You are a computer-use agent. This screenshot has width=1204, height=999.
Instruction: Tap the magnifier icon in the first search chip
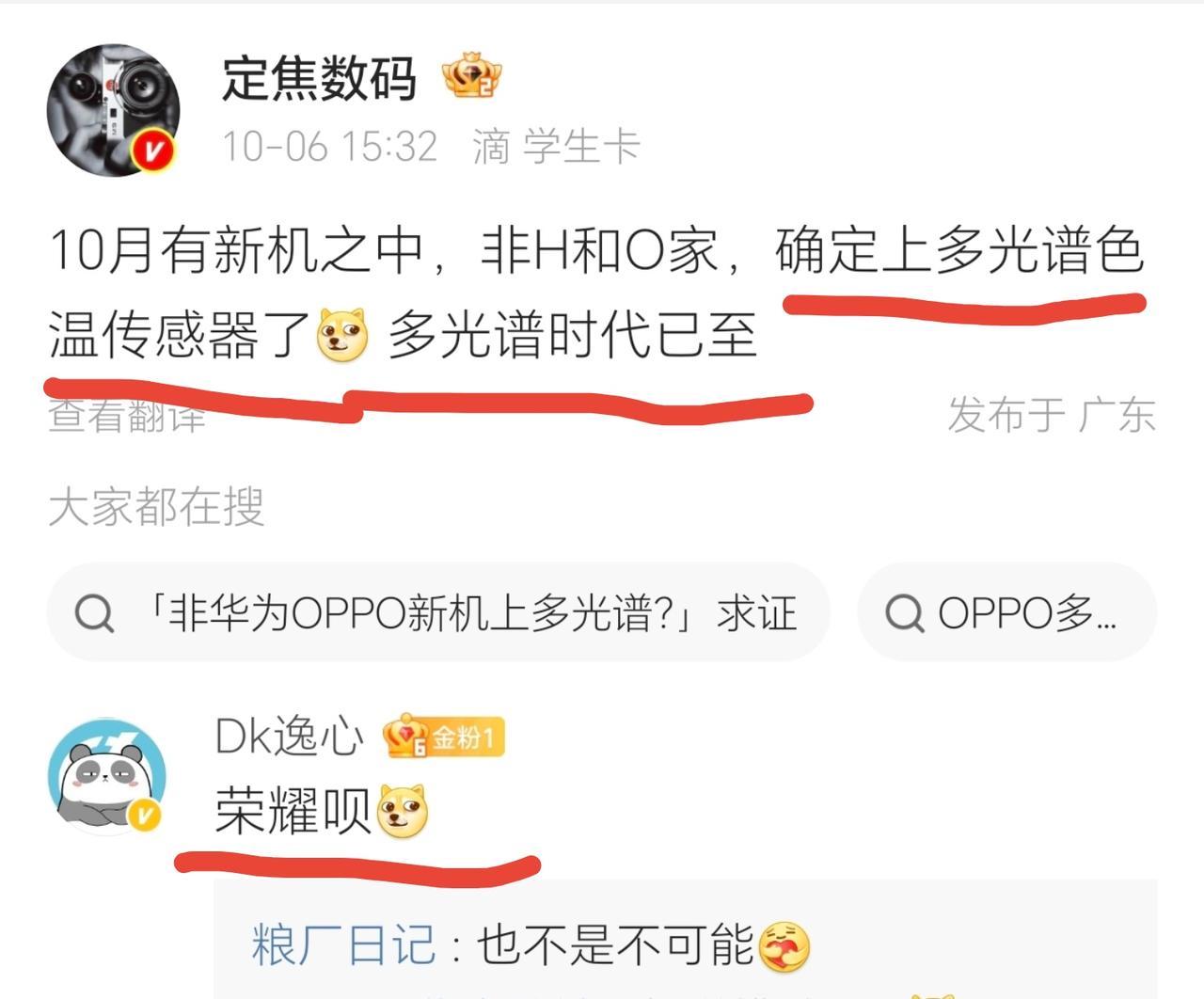(94, 614)
